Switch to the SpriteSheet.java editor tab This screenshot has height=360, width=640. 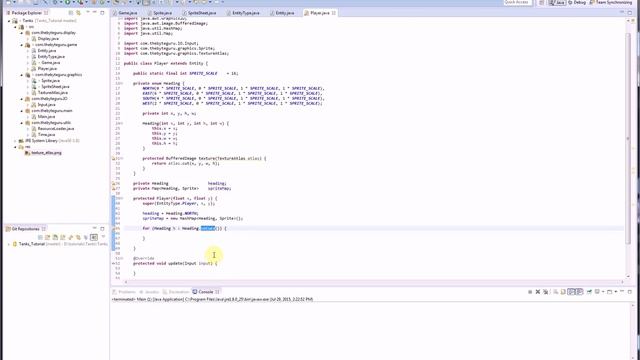point(199,13)
